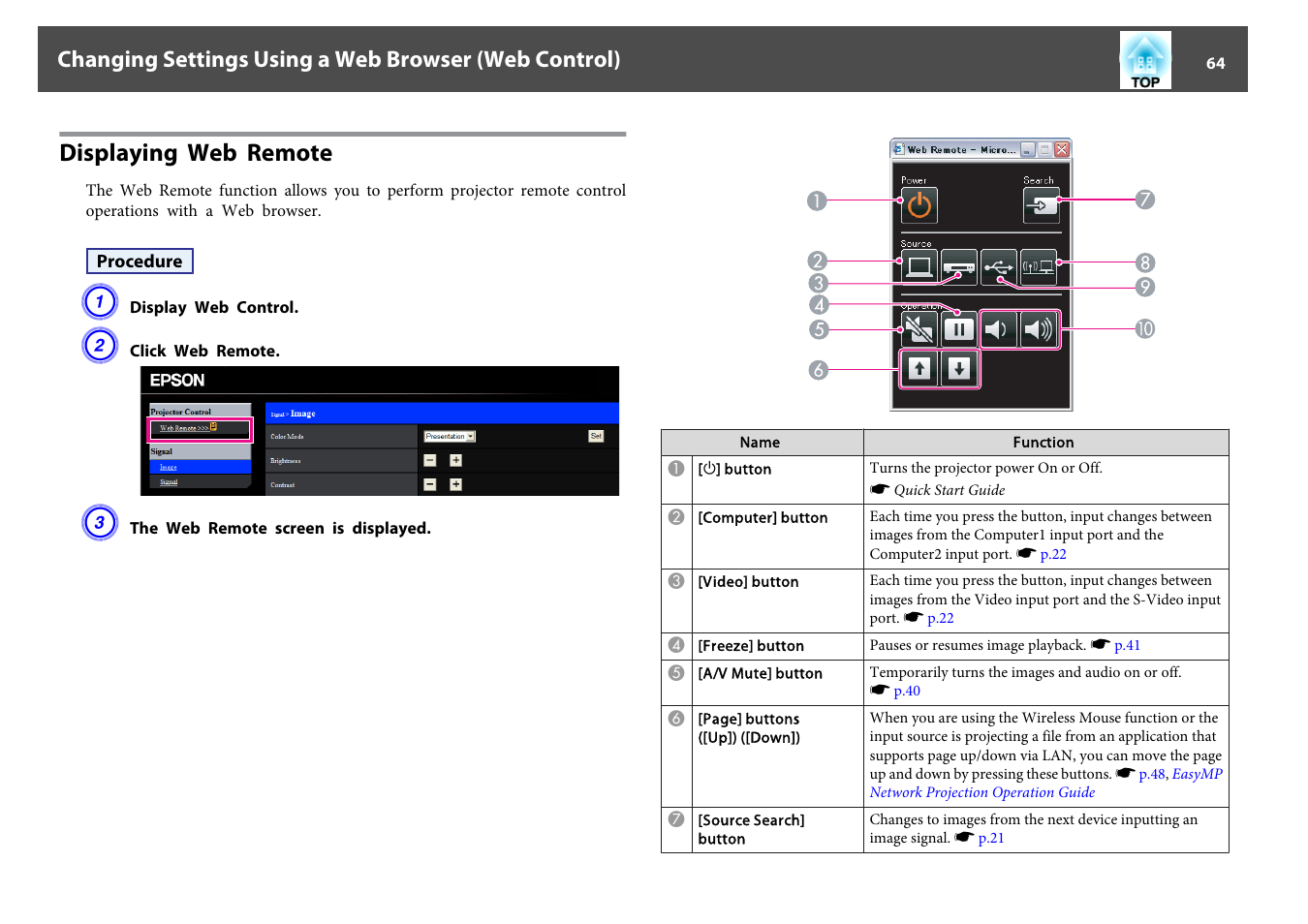1308x924 pixels.
Task: Increase Contrast with the plus button
Action: [455, 484]
